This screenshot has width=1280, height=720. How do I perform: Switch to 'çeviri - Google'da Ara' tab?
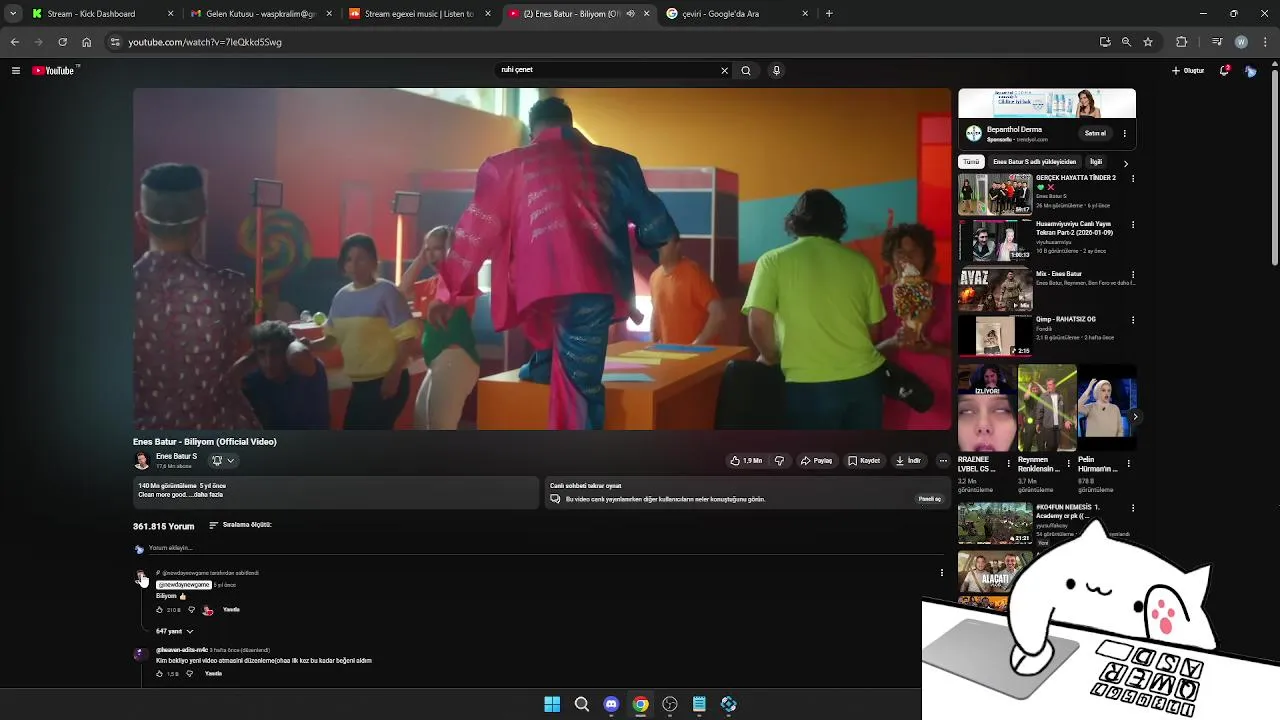point(737,14)
